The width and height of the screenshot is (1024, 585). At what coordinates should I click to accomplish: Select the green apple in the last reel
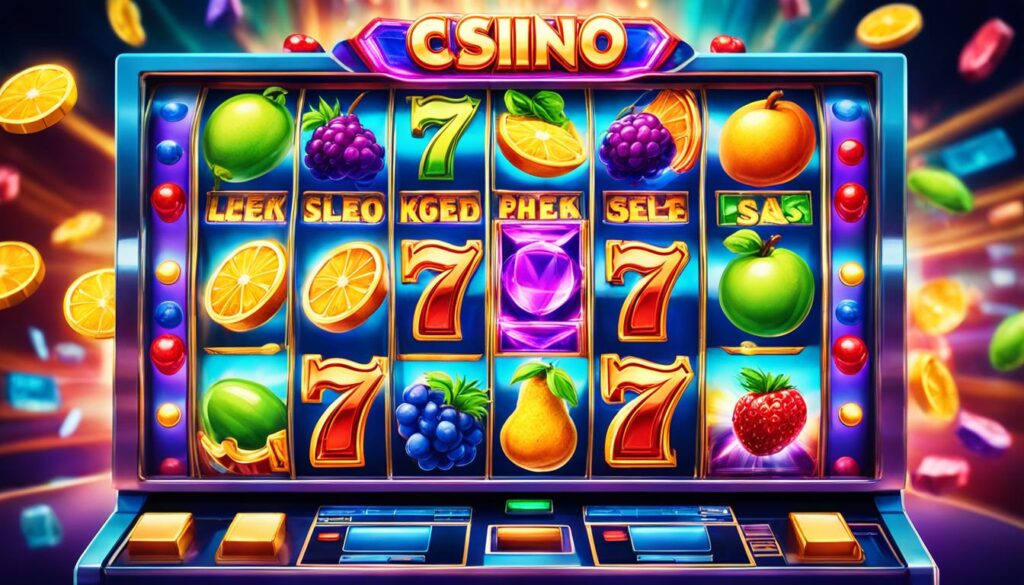(x=765, y=283)
